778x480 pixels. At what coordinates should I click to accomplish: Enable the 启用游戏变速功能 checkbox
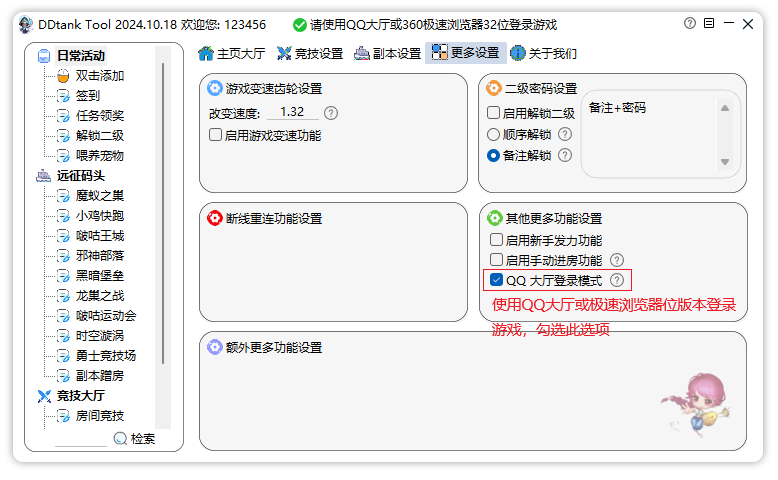pos(215,135)
